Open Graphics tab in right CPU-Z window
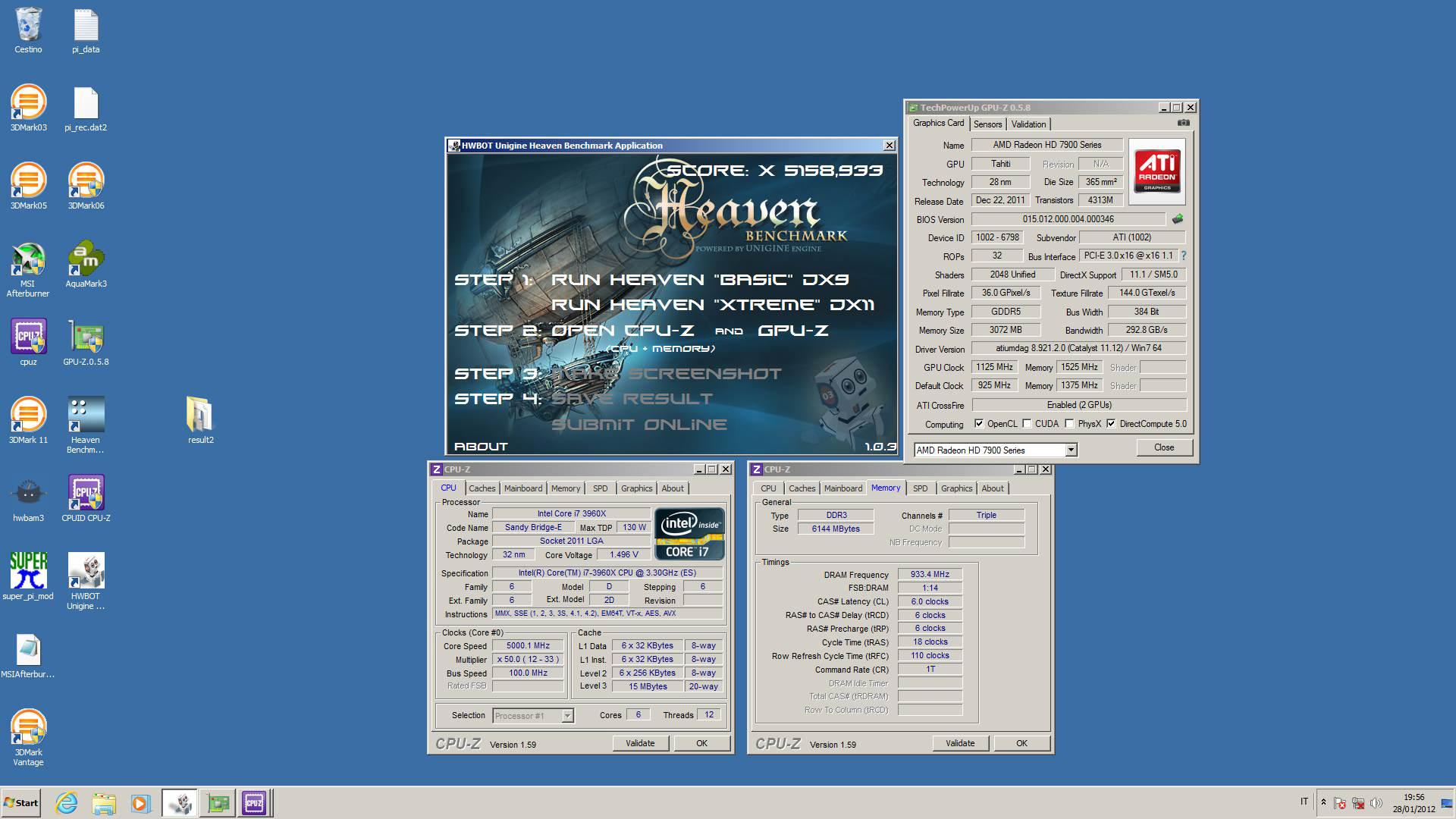Viewport: 1456px width, 819px height. click(956, 488)
